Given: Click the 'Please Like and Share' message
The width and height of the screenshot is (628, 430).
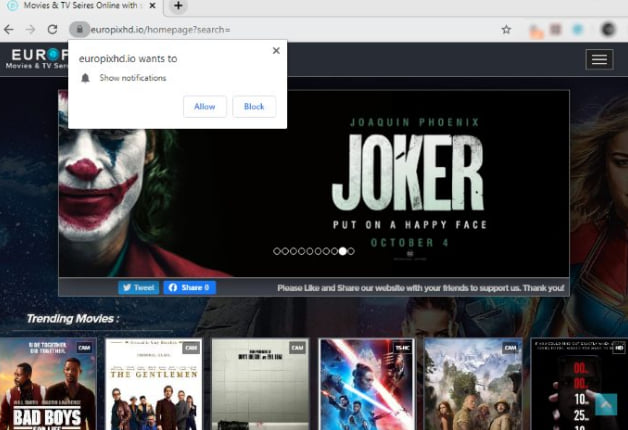Looking at the screenshot, I should [421, 288].
